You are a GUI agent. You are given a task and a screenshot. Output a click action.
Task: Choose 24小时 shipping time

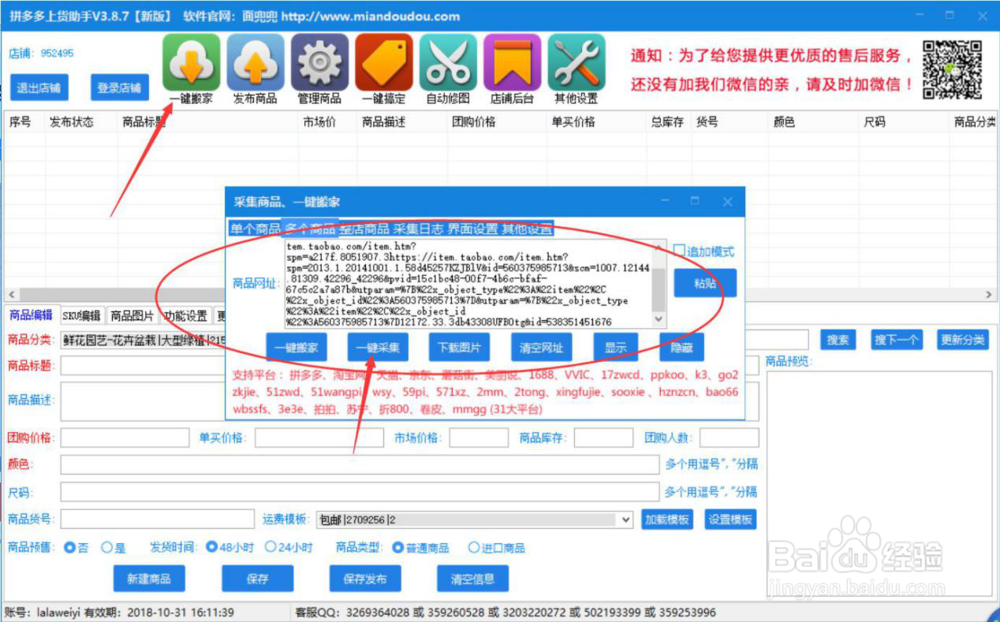(270, 547)
